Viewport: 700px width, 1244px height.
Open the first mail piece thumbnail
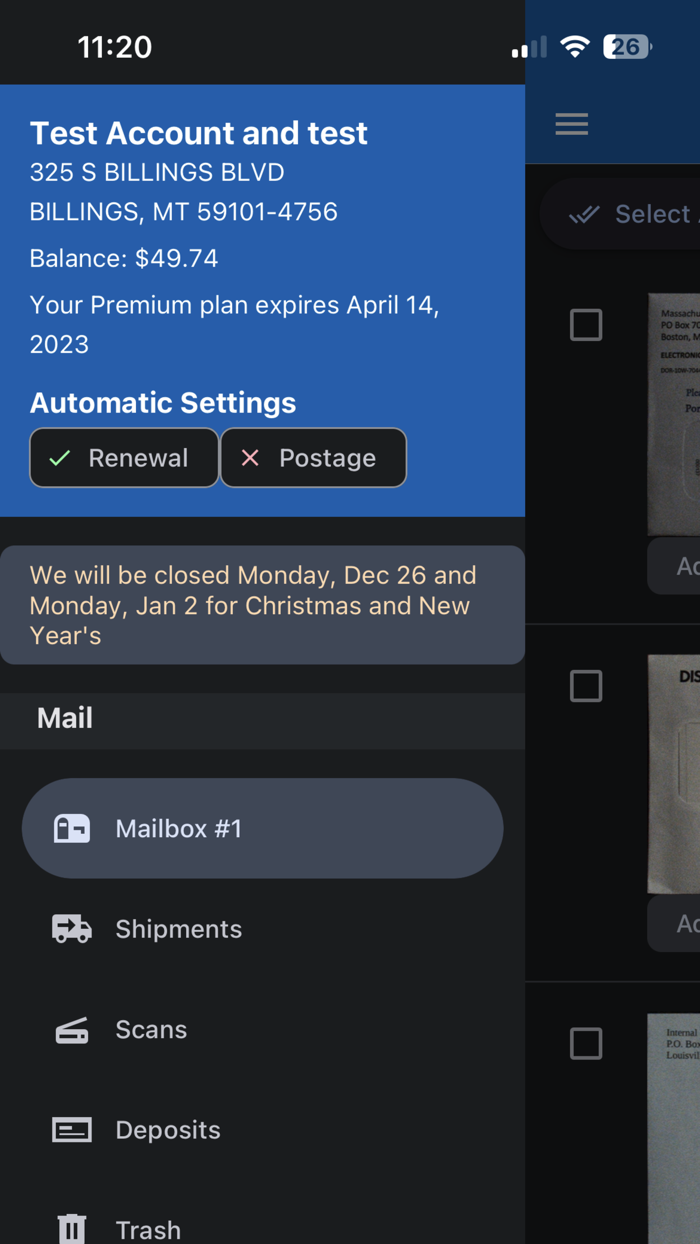(680, 410)
